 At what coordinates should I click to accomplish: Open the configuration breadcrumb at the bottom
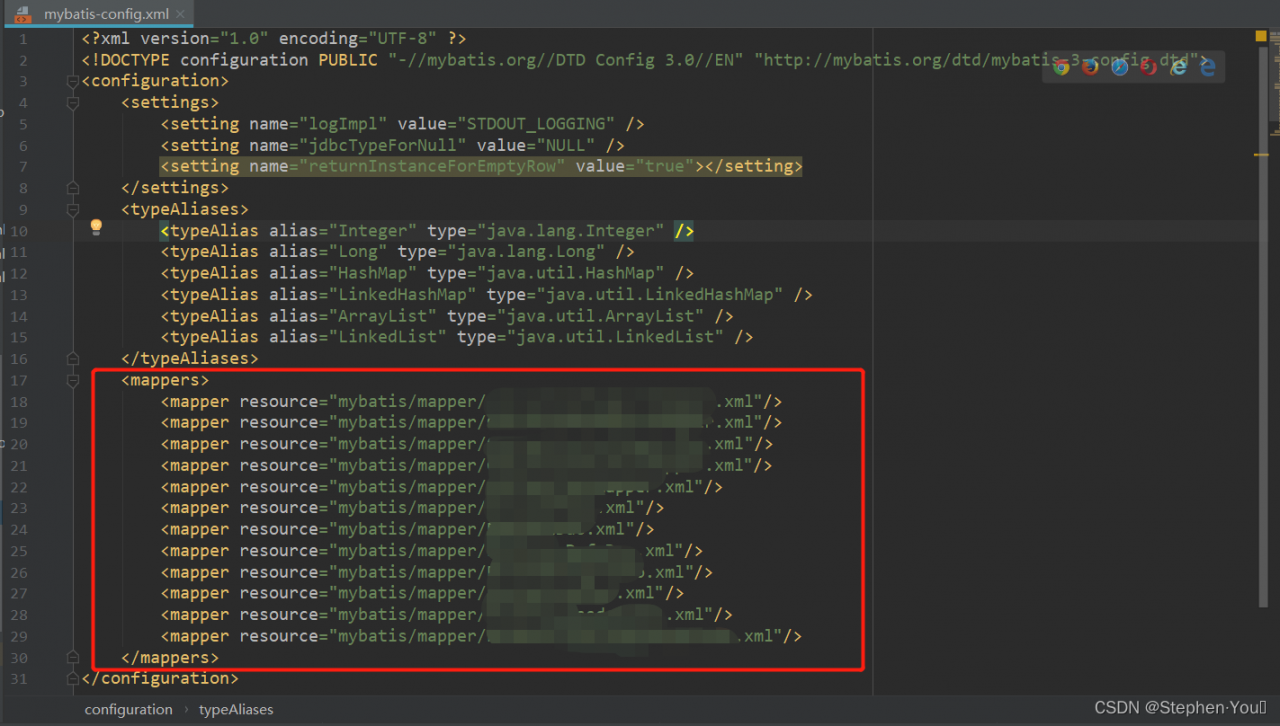(x=128, y=709)
